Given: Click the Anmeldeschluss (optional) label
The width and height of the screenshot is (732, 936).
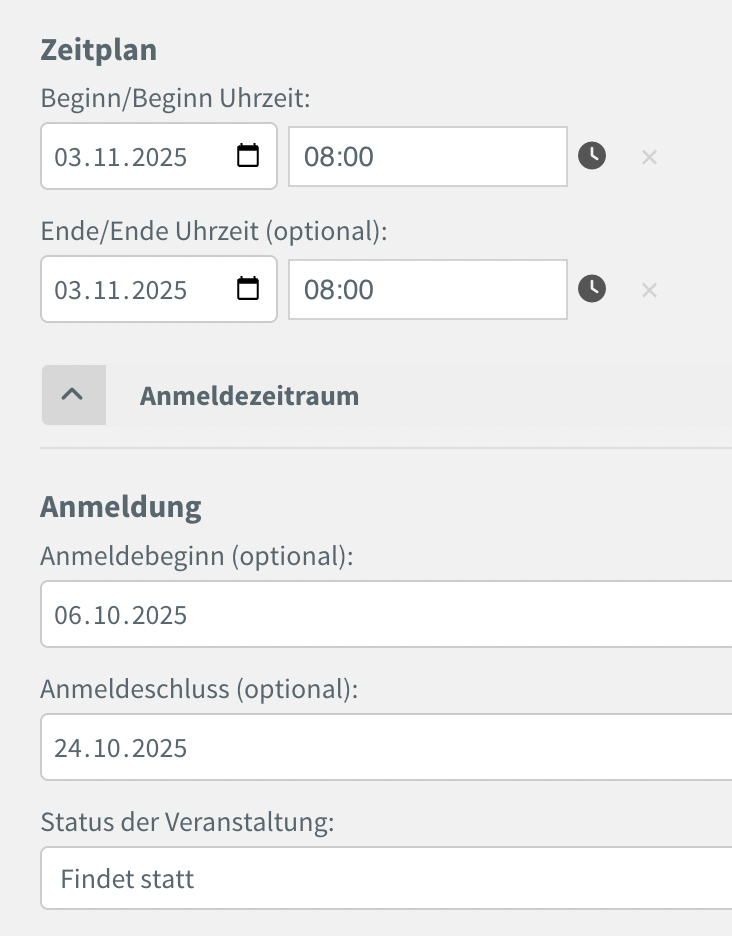Looking at the screenshot, I should click(x=199, y=689).
